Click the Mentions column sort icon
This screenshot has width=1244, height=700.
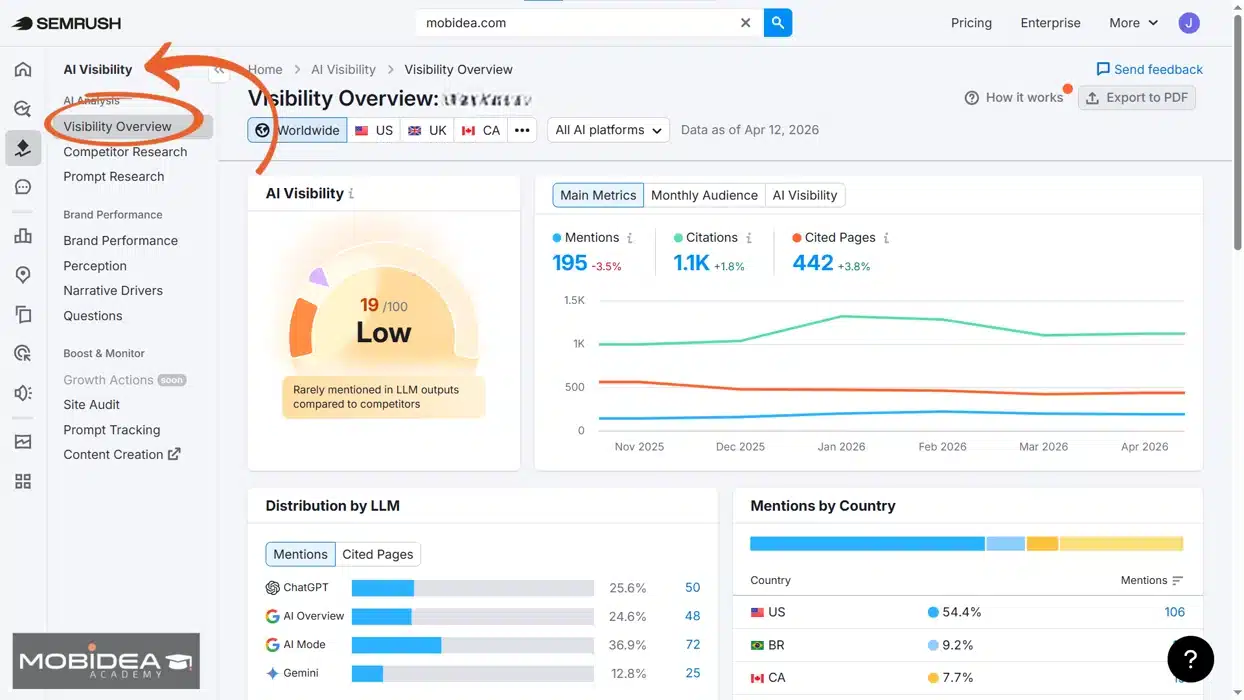[x=1177, y=581]
